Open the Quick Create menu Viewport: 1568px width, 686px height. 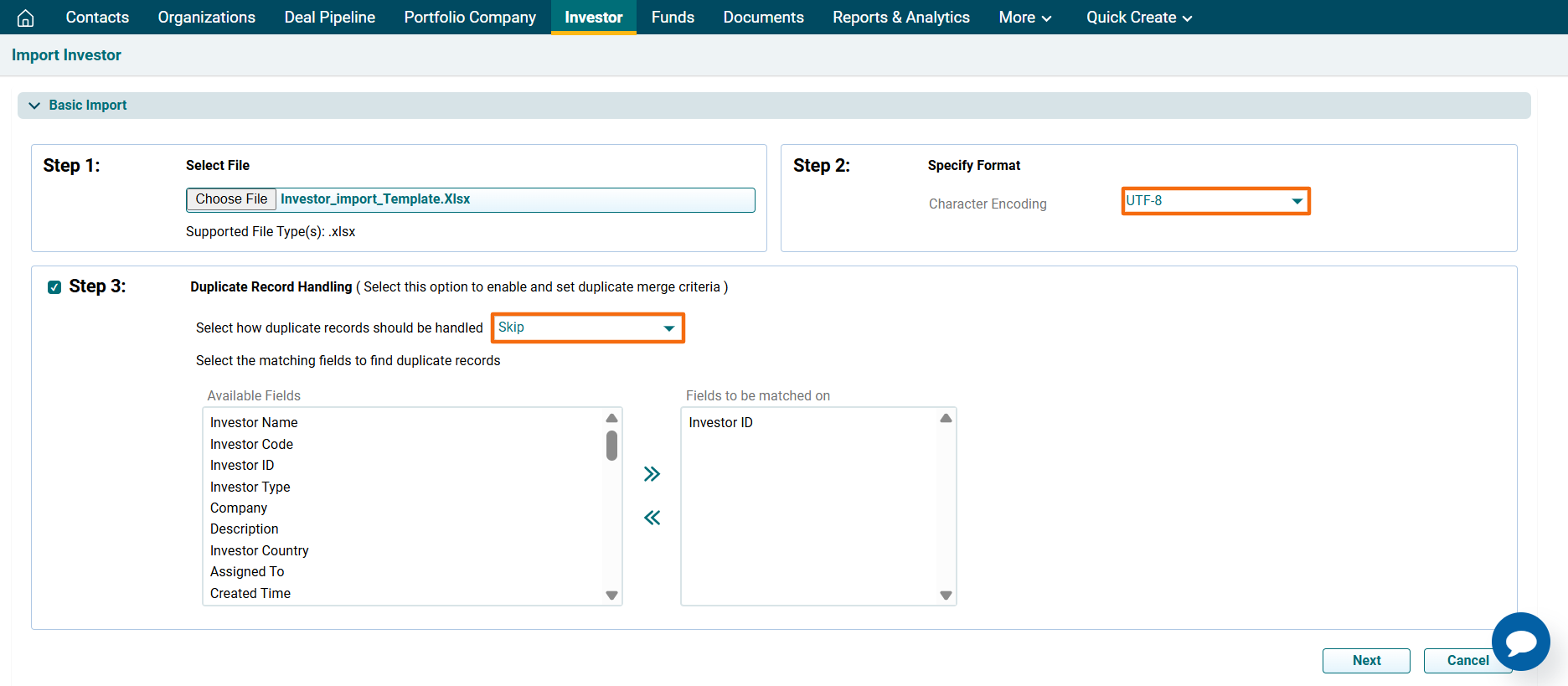[1138, 18]
